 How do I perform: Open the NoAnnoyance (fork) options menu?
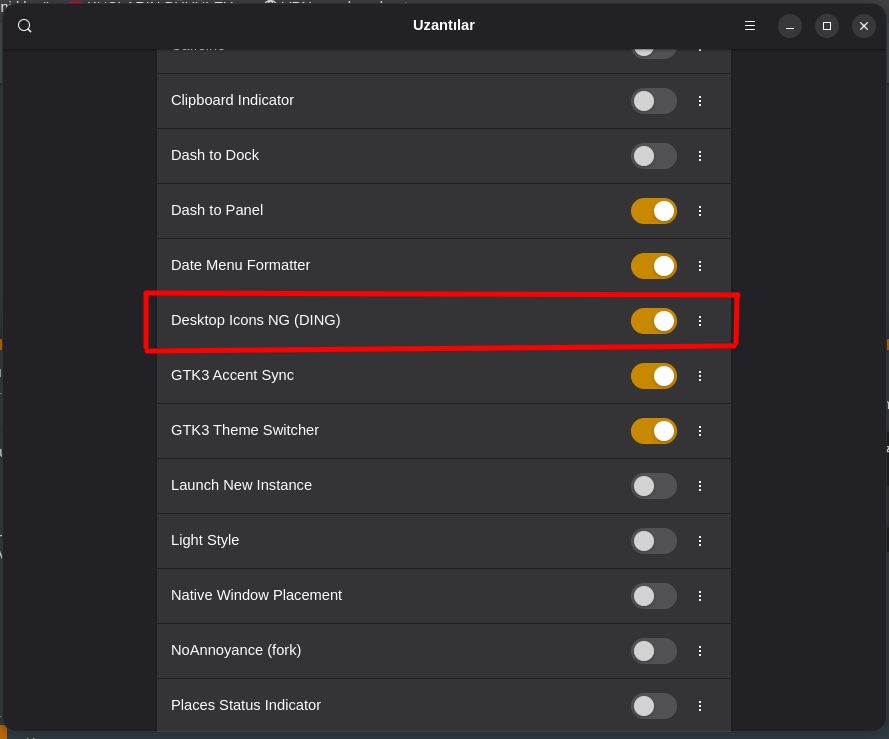pos(700,651)
